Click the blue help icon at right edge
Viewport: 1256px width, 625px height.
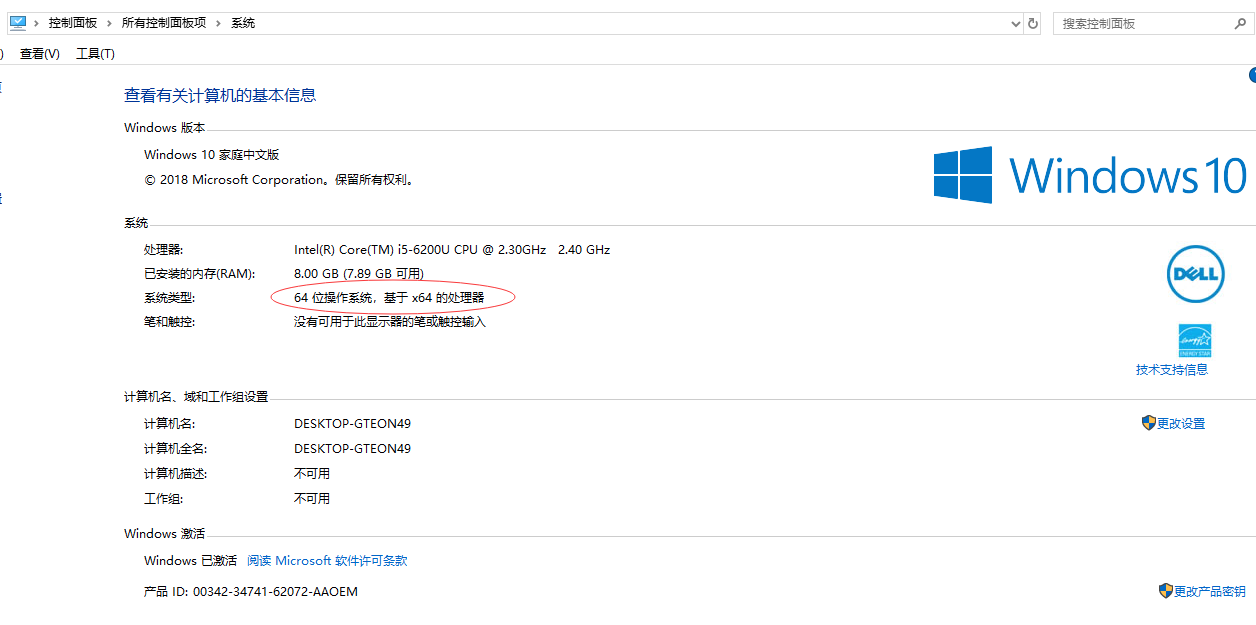pos(1251,76)
